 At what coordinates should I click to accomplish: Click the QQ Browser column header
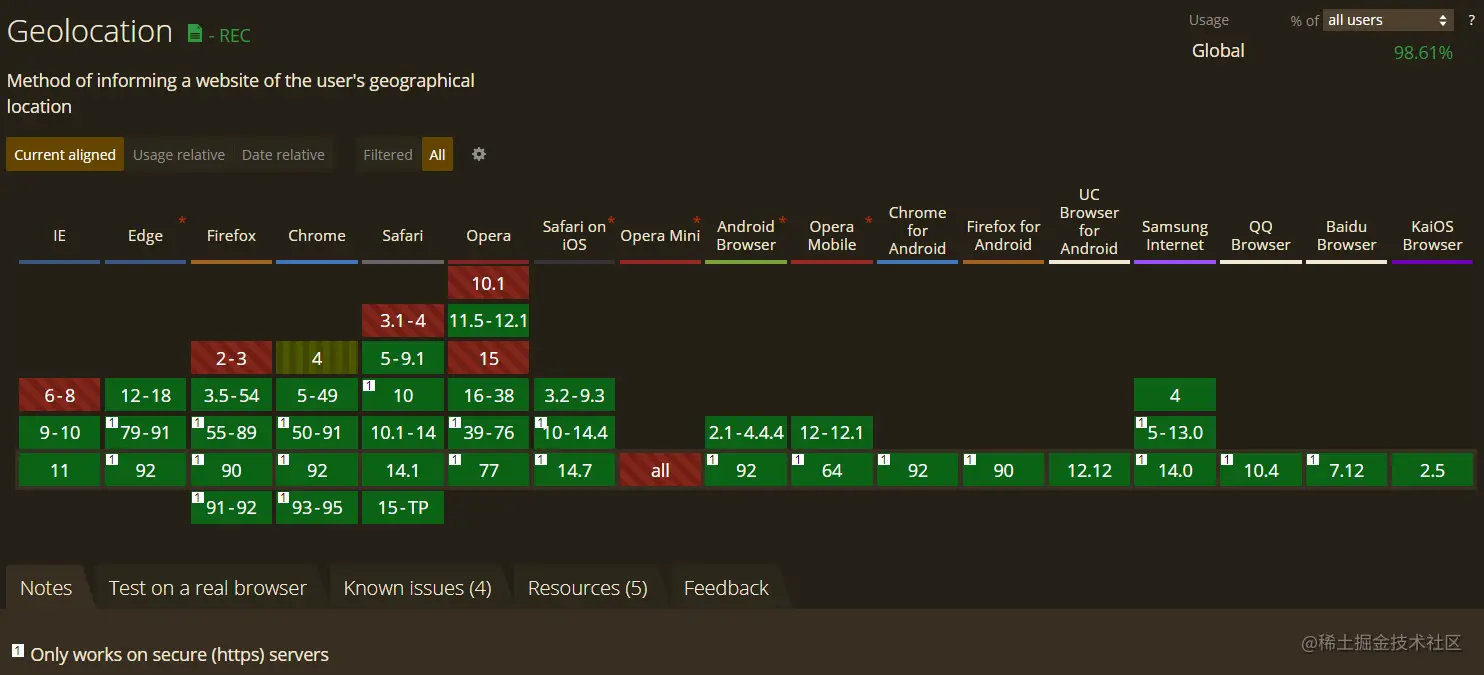click(x=1261, y=236)
